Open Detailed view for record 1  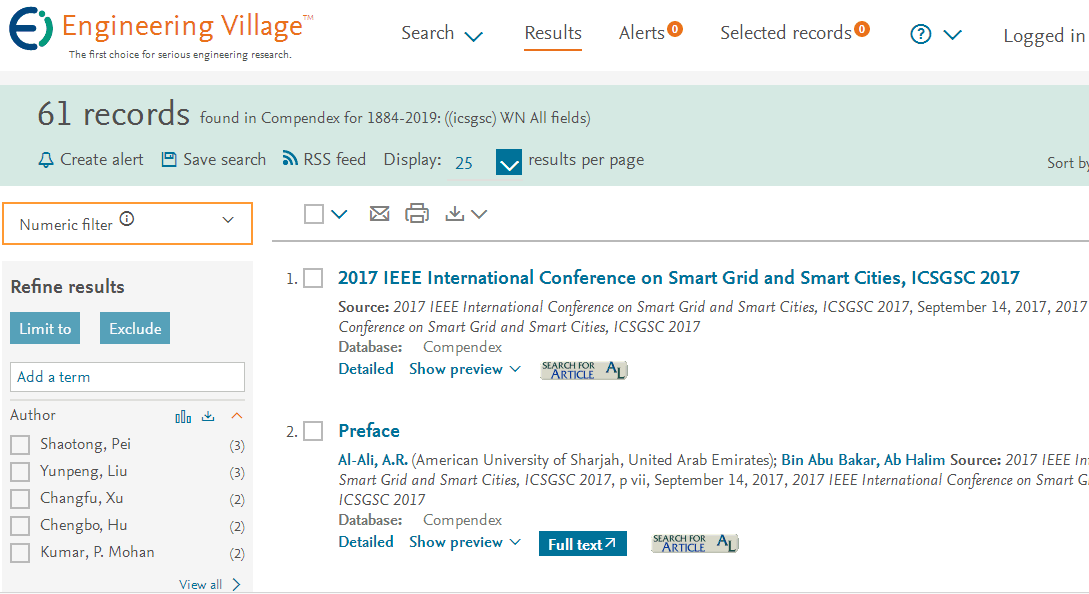pyautogui.click(x=366, y=369)
